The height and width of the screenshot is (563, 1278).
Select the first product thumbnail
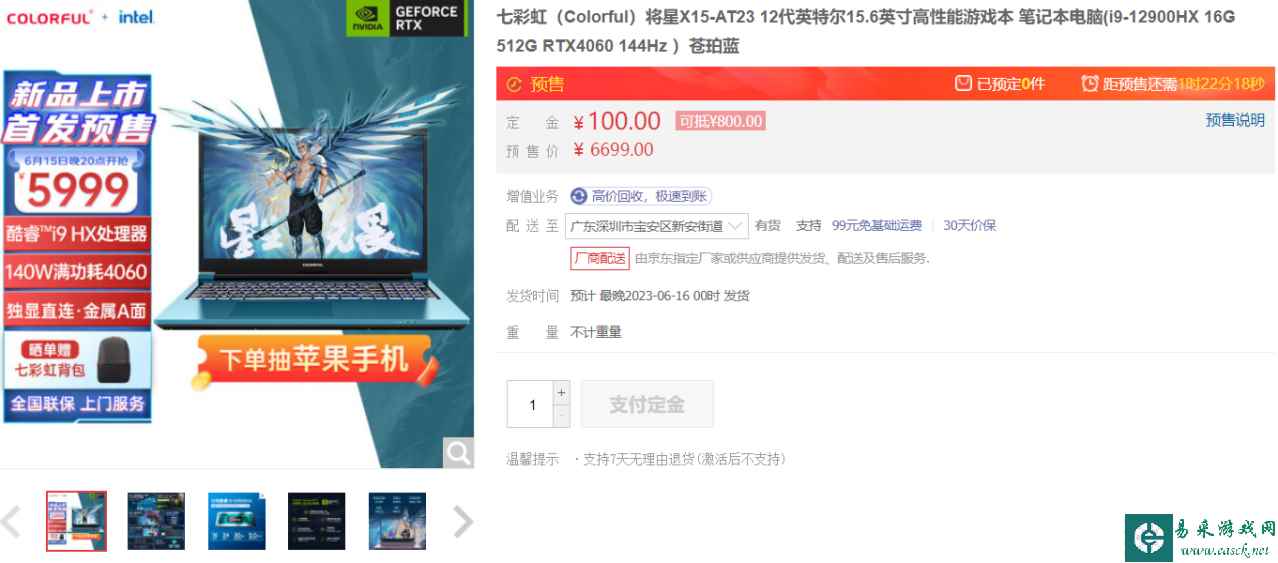[x=76, y=521]
